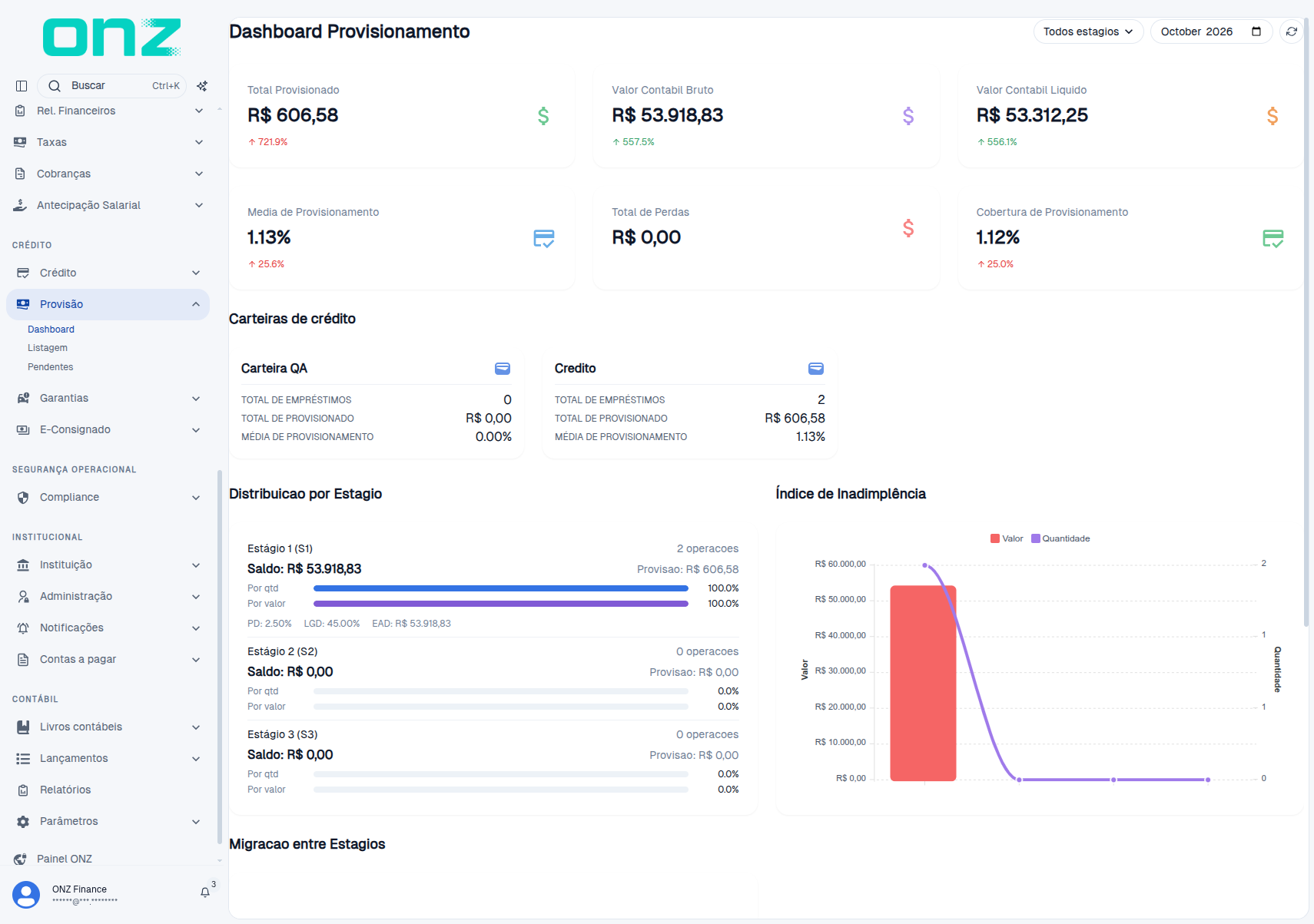Click the Buscar search field
Image resolution: width=1314 pixels, height=924 pixels.
point(112,86)
